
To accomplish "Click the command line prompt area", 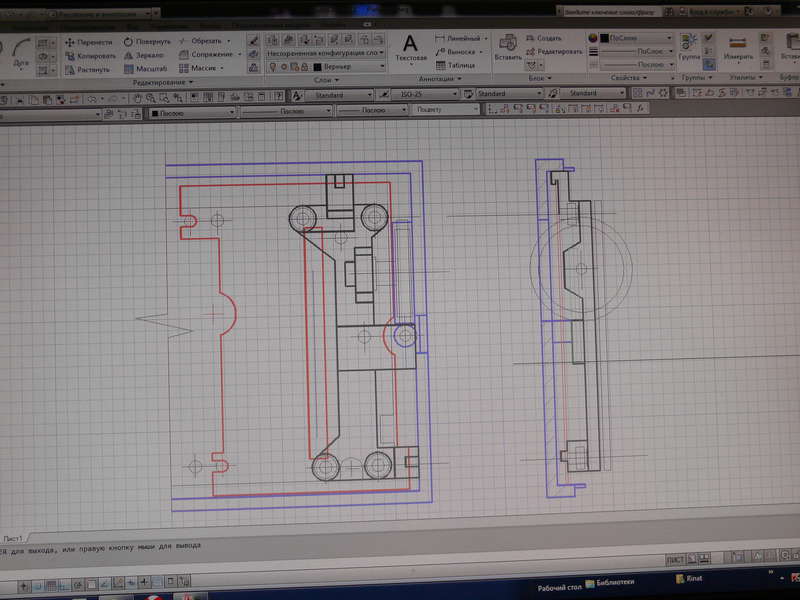I will tap(101, 548).
